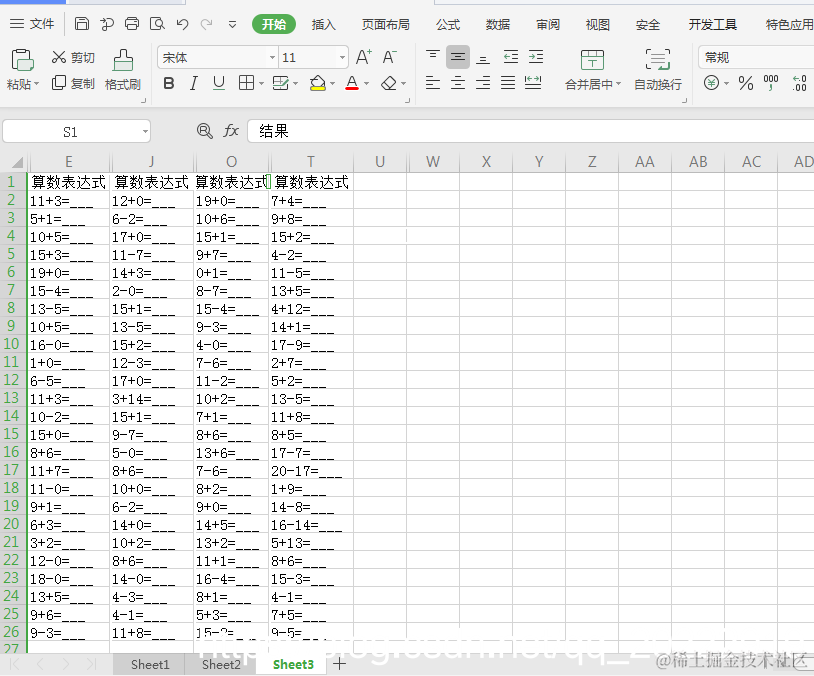Switch to the 公式 tab
Image resolution: width=814 pixels, height=676 pixels.
(448, 24)
